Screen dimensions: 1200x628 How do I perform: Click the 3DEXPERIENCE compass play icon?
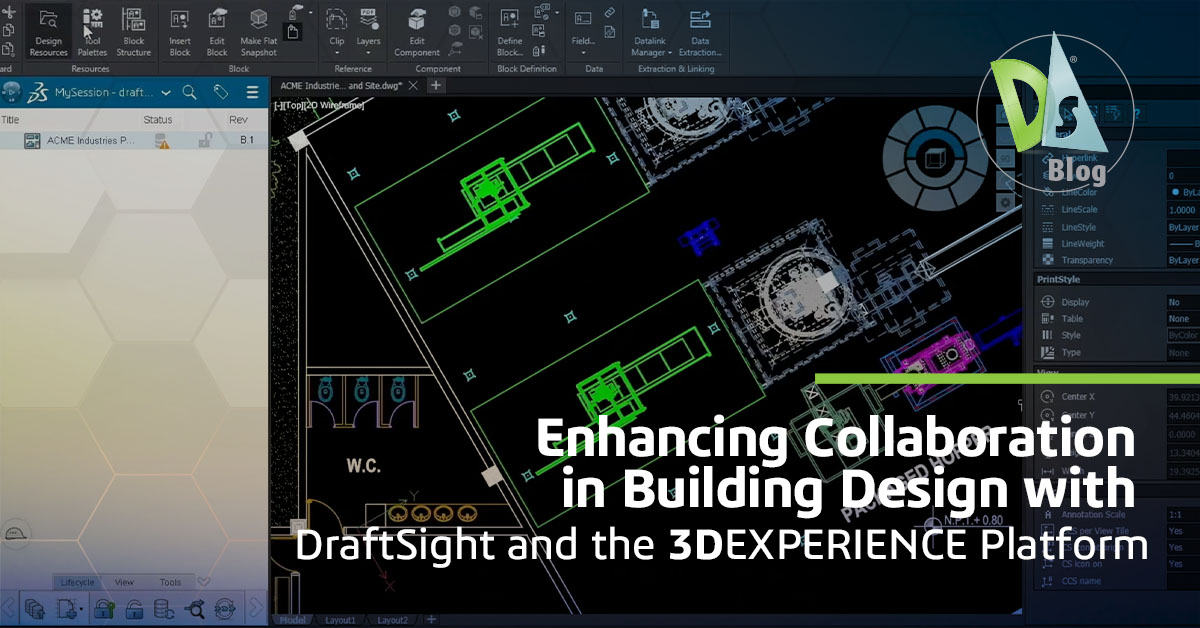[x=12, y=92]
